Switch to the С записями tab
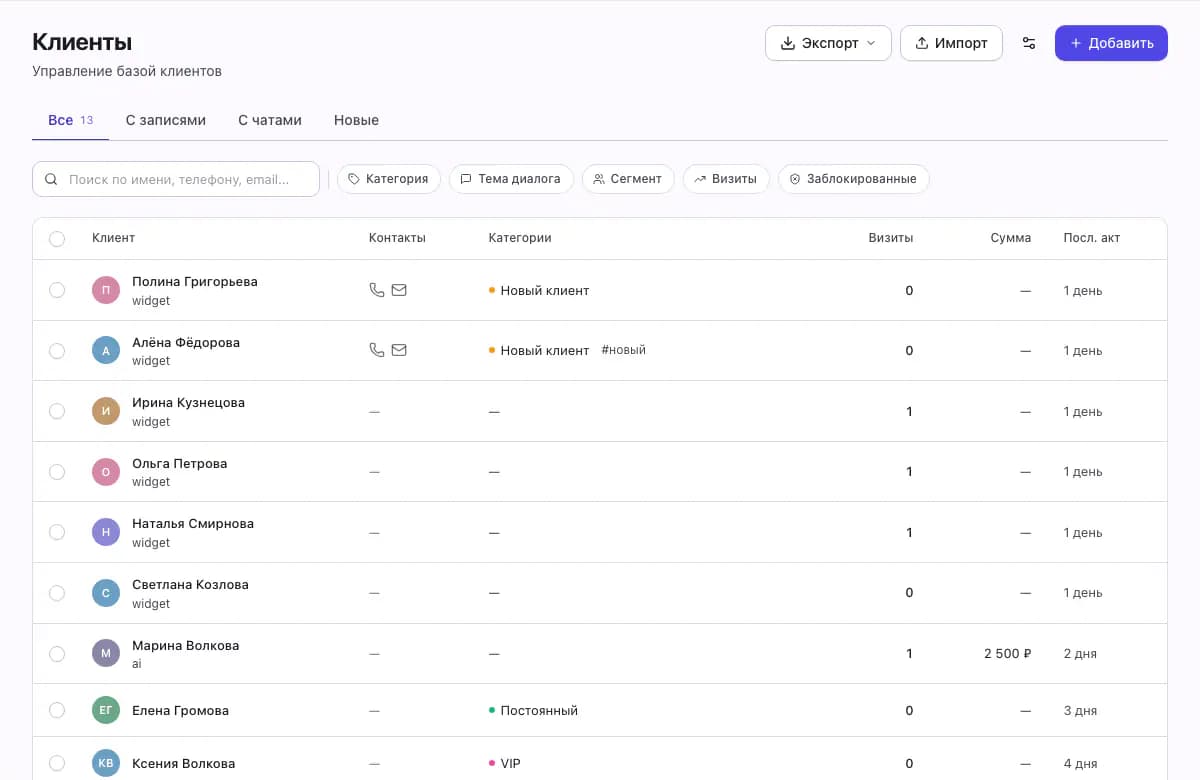1200x780 pixels. (166, 120)
